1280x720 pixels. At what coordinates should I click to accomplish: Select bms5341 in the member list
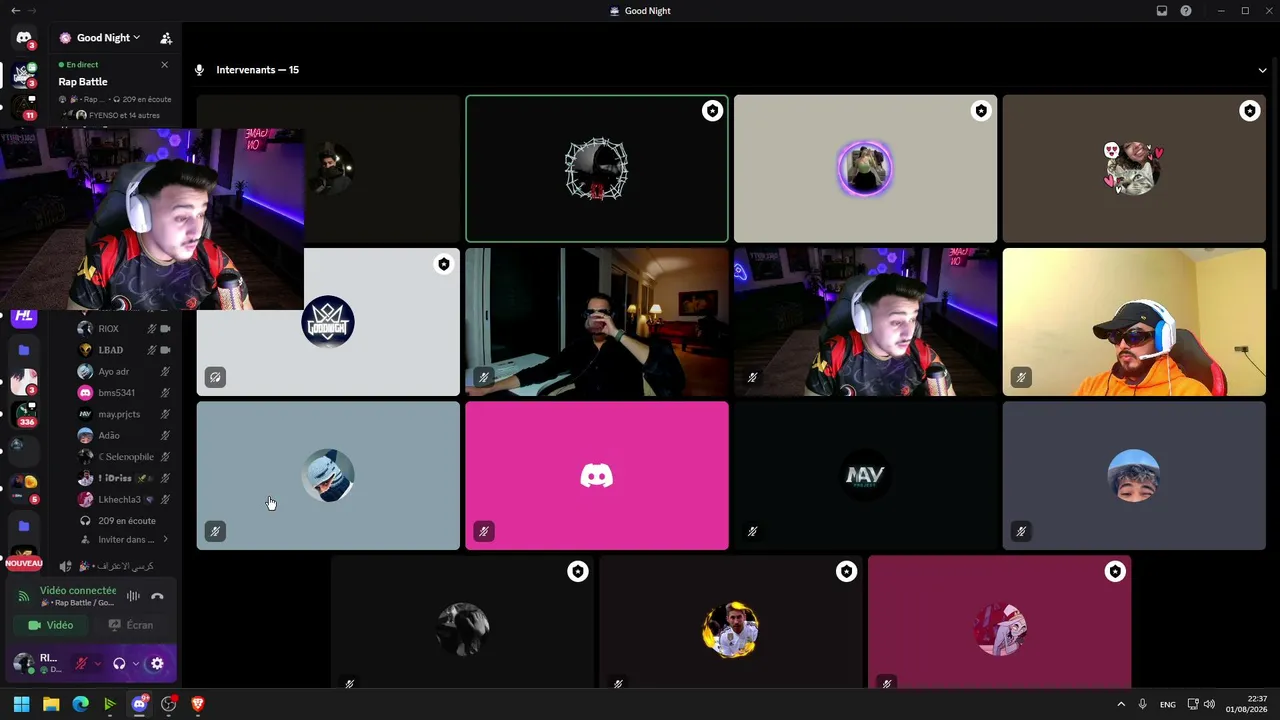coord(122,393)
